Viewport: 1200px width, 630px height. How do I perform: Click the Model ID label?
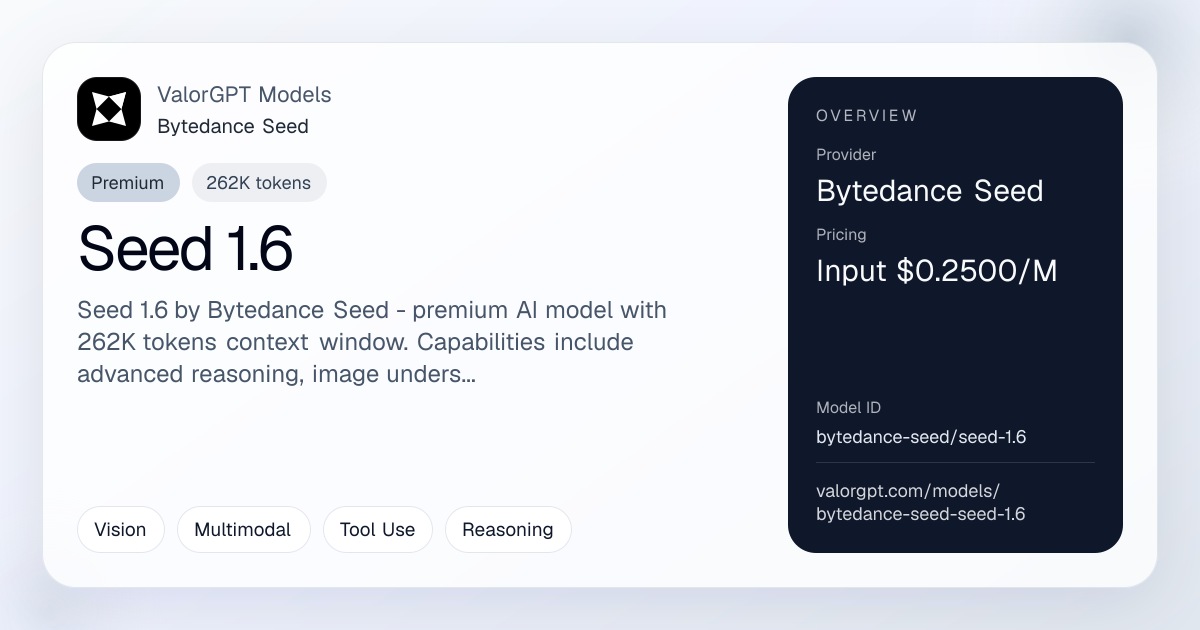pyautogui.click(x=848, y=408)
